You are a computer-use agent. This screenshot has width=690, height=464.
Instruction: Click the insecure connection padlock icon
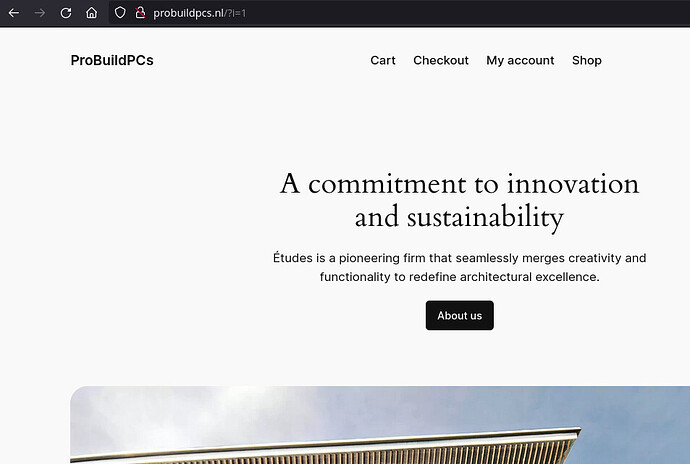pos(140,13)
